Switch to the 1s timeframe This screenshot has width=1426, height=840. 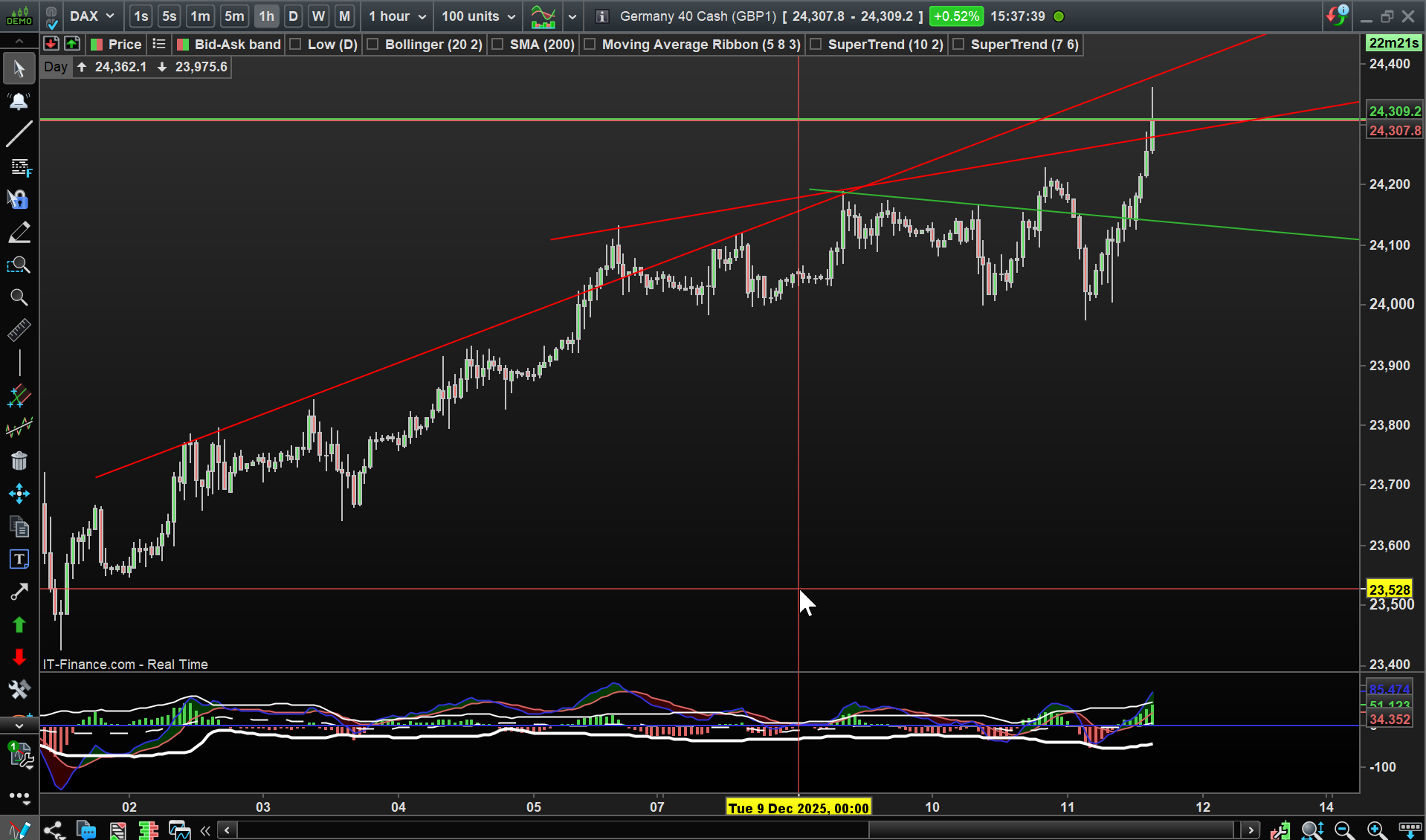point(141,16)
